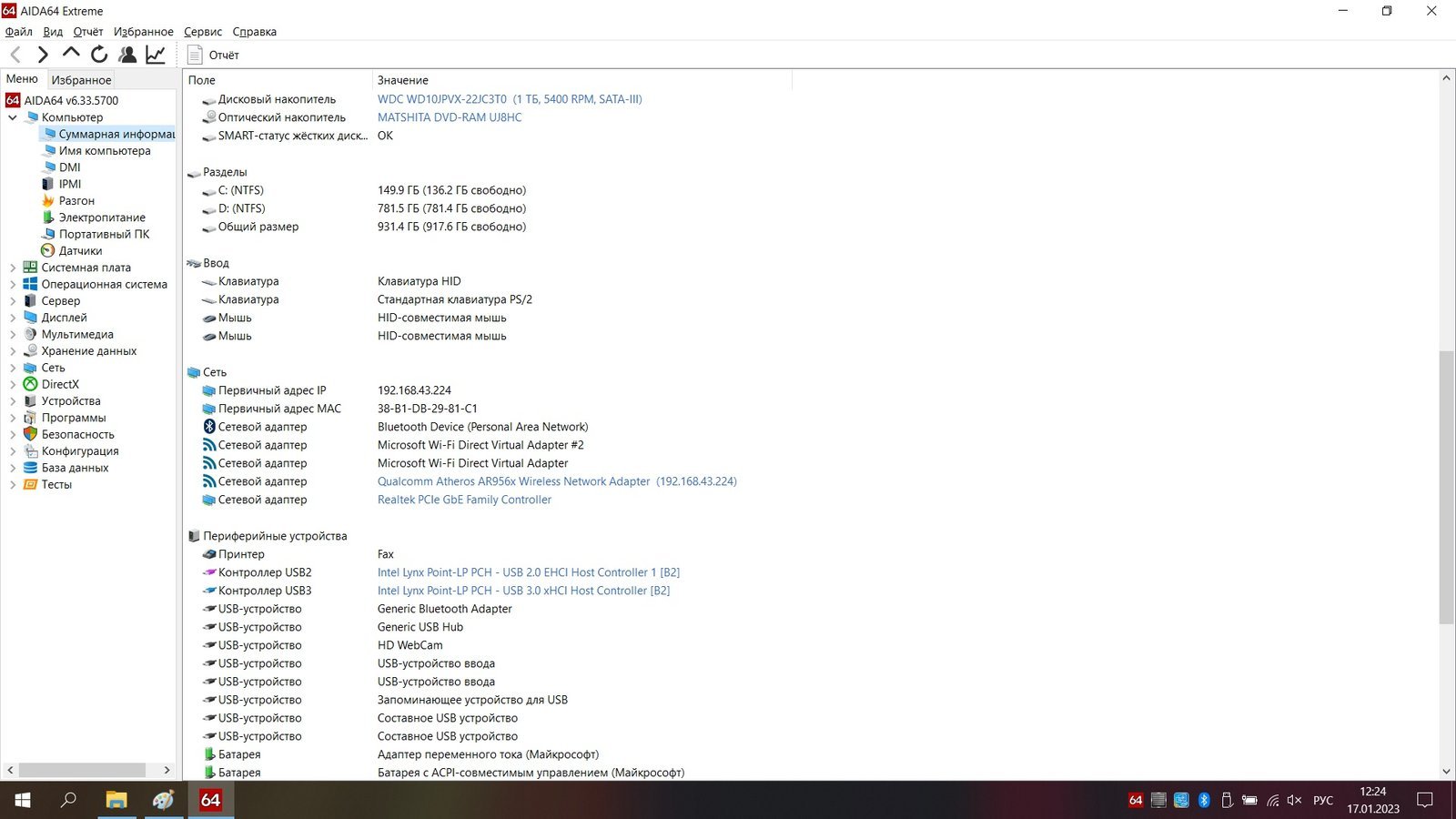The height and width of the screenshot is (819, 1456).
Task: Switch to the Меню sidebar tab
Action: click(22, 79)
